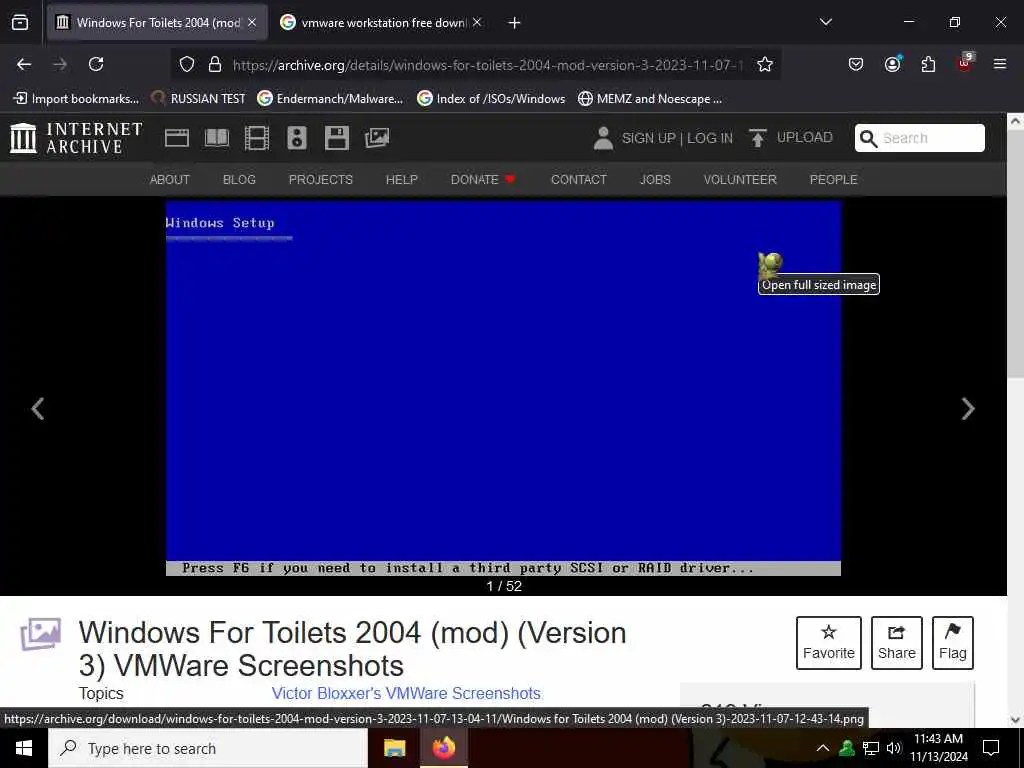Open MEMZ and Noescape bookmark
The height and width of the screenshot is (768, 1024).
[650, 99]
